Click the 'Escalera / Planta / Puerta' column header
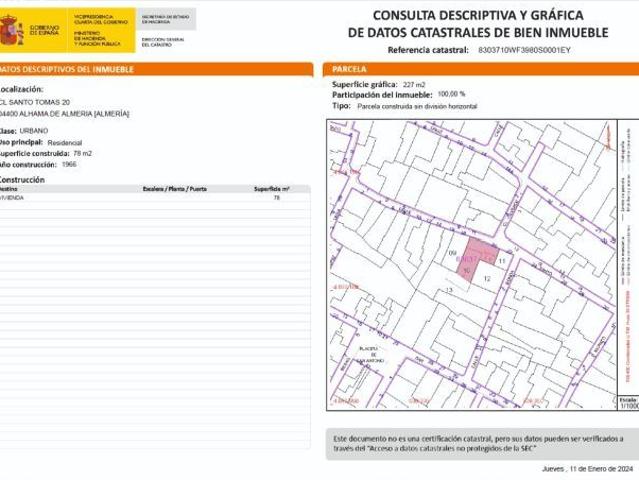The image size is (639, 480). pyautogui.click(x=175, y=189)
